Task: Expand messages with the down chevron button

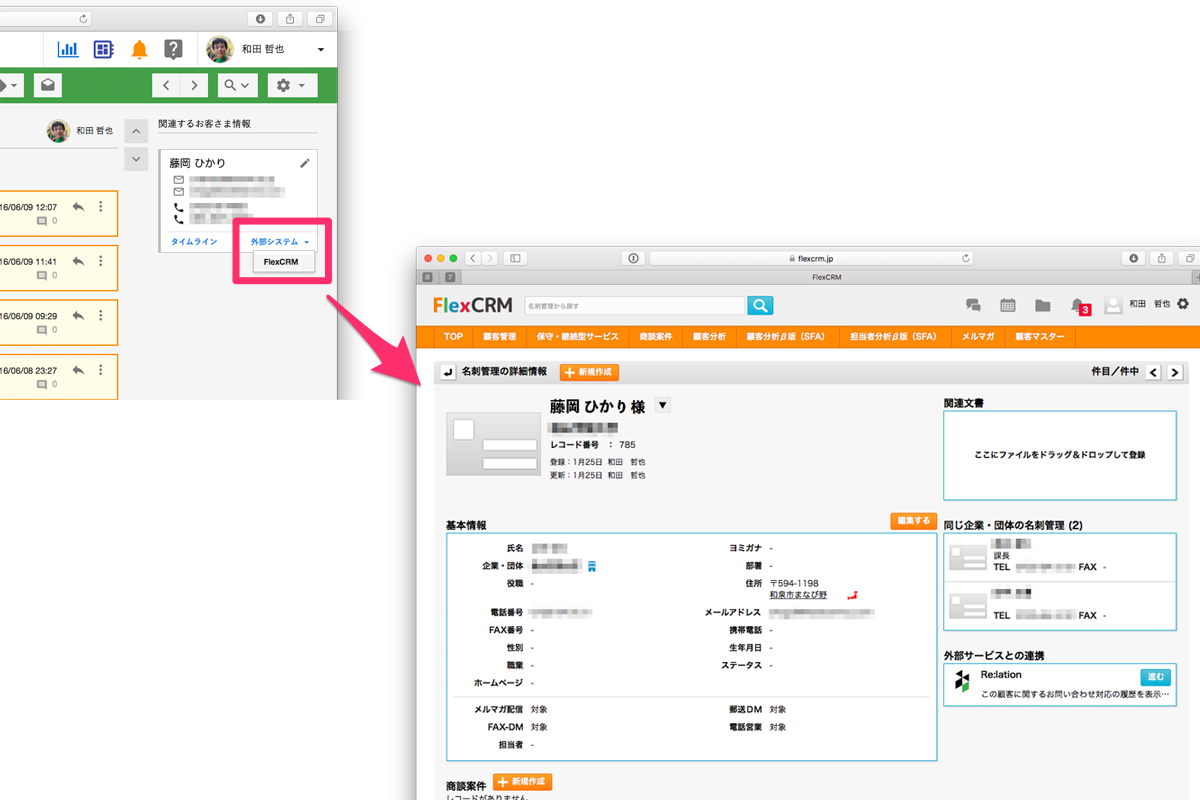Action: pos(136,158)
